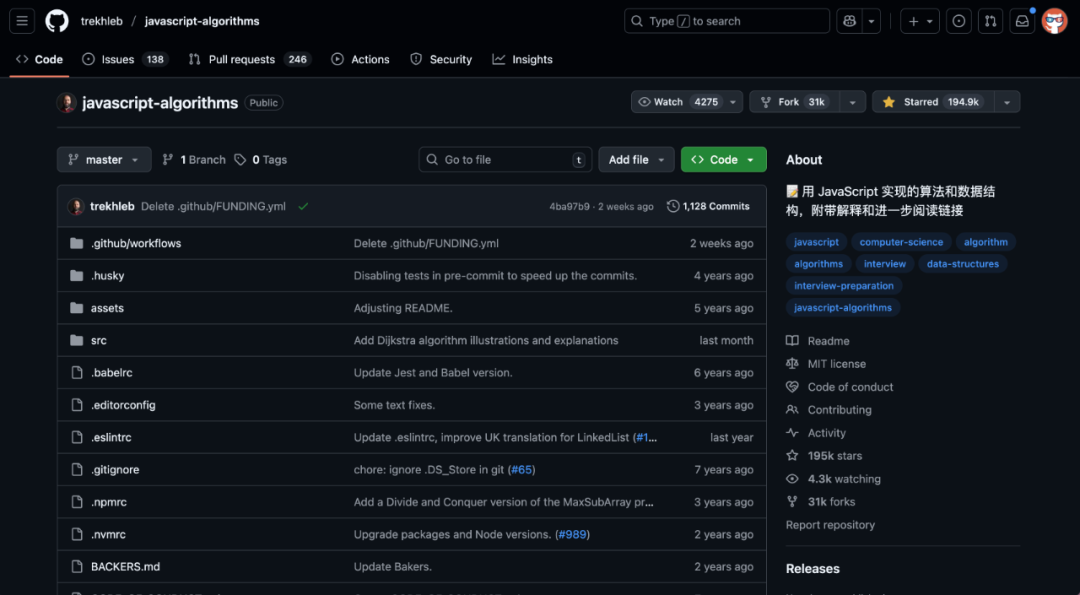1080x595 pixels.
Task: Expand Copilot dropdown arrow in header
Action: [871, 21]
